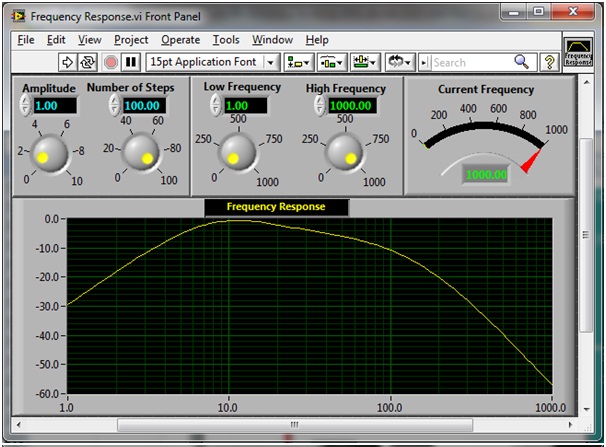Click the search magnifier icon

click(521, 62)
